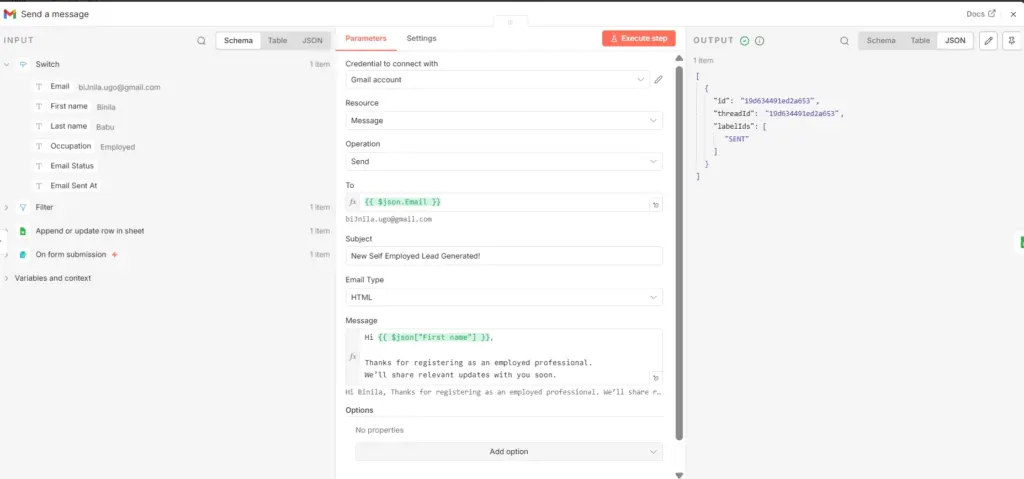Click the Gmail icon beside Send a message

[10, 14]
